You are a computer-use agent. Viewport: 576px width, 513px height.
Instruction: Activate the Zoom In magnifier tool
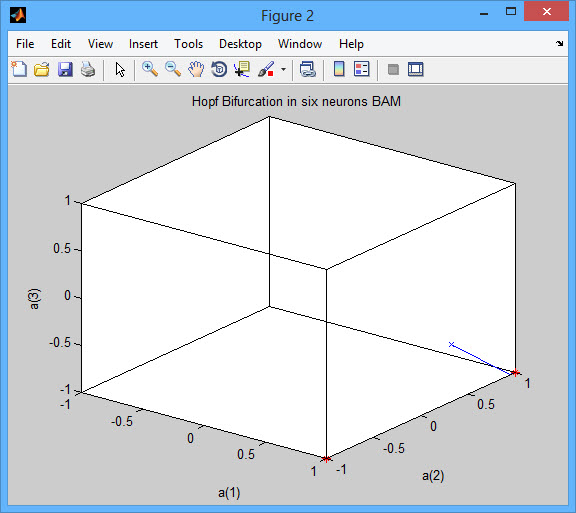tap(150, 69)
